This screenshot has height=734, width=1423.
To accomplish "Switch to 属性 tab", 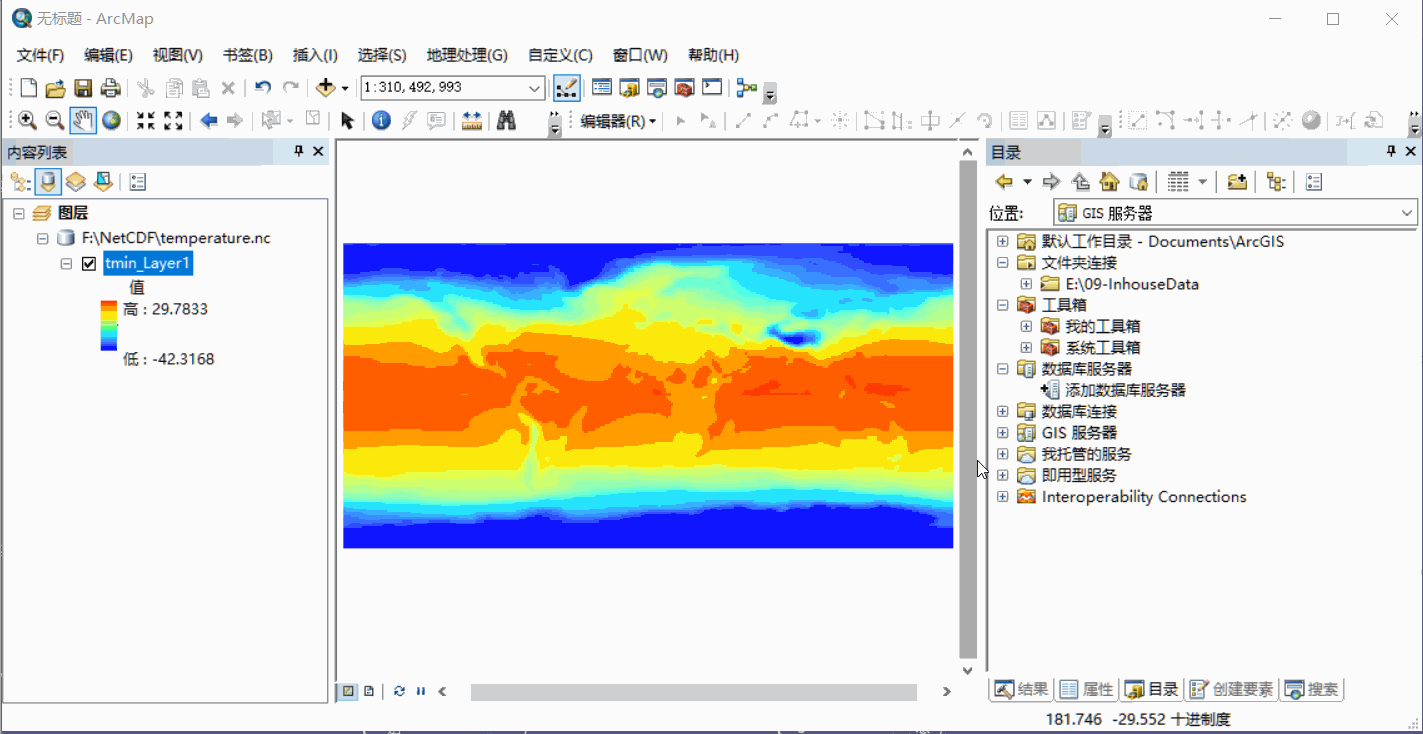I will click(1086, 689).
